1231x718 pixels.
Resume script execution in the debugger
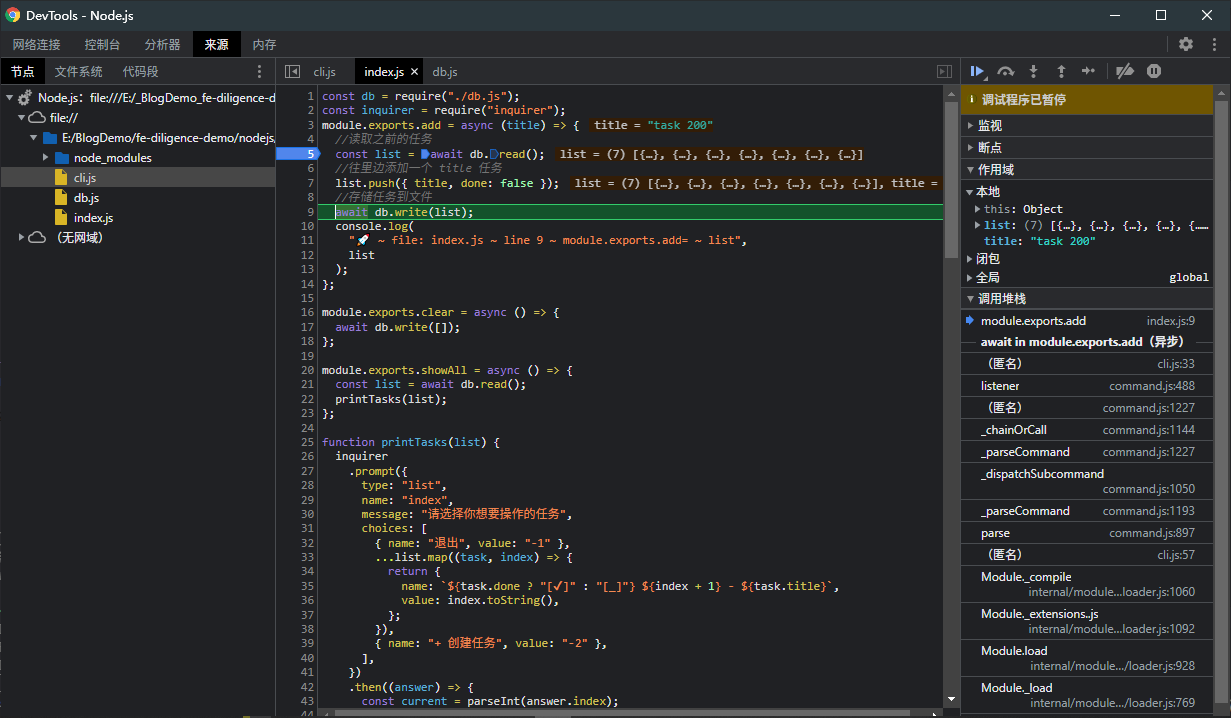(977, 71)
